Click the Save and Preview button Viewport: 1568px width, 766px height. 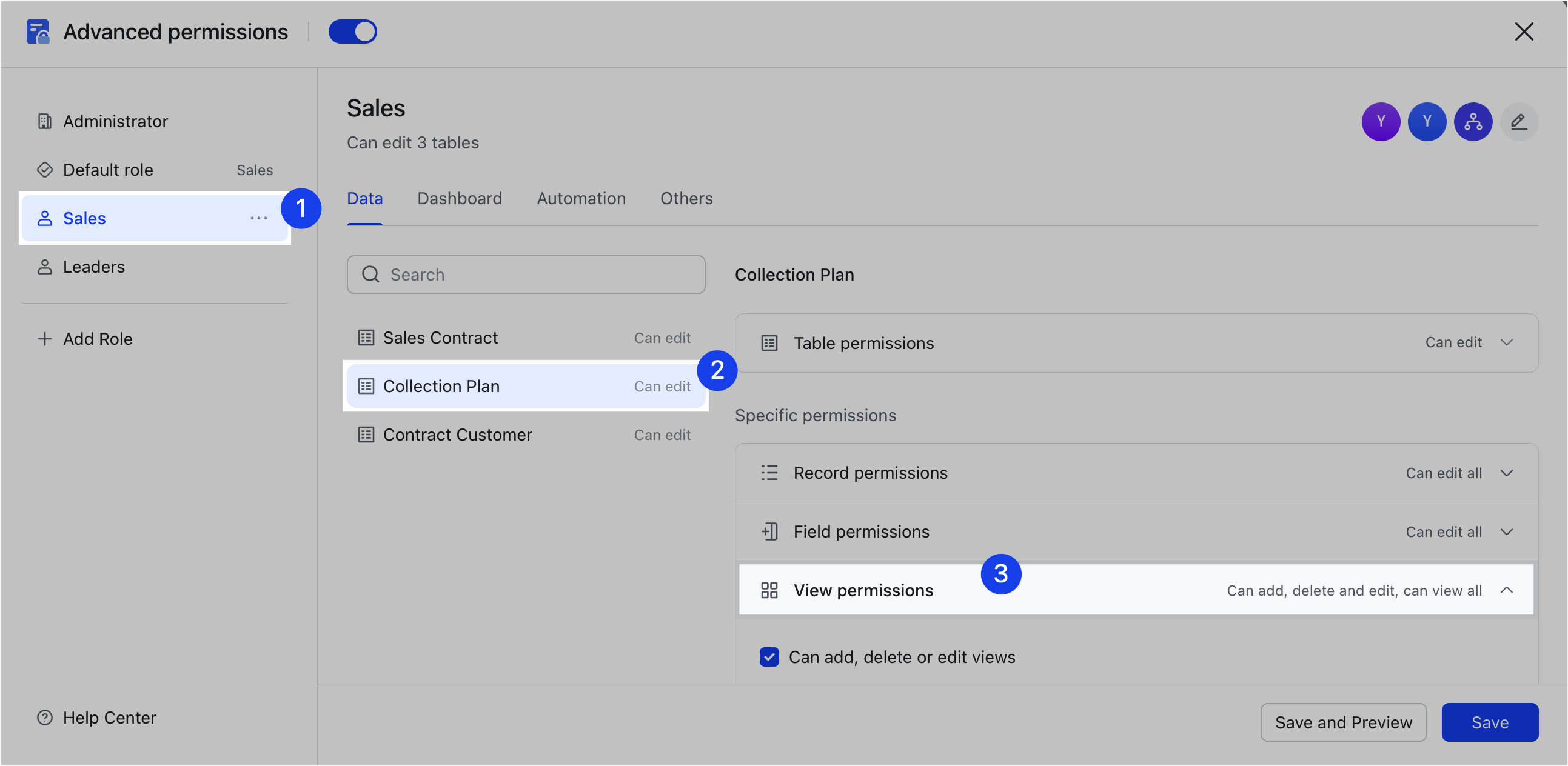pos(1344,722)
